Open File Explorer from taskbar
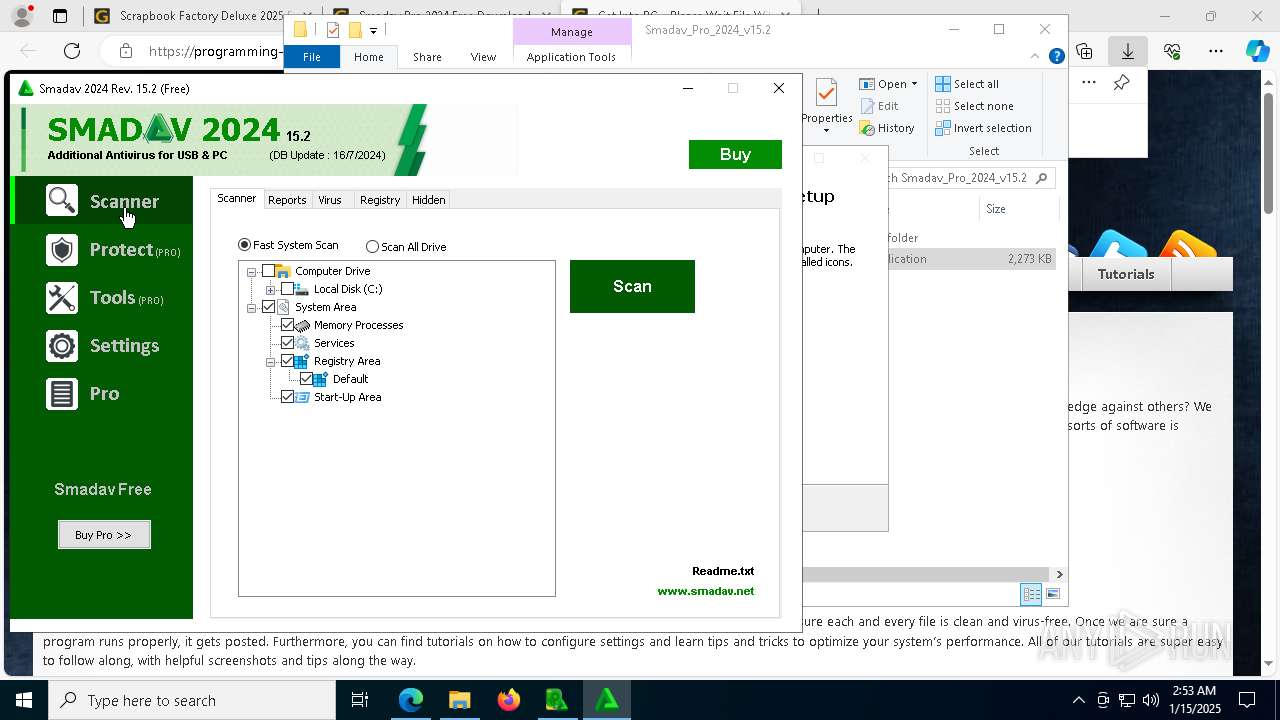Screen dimensions: 1280x720 [x=459, y=700]
